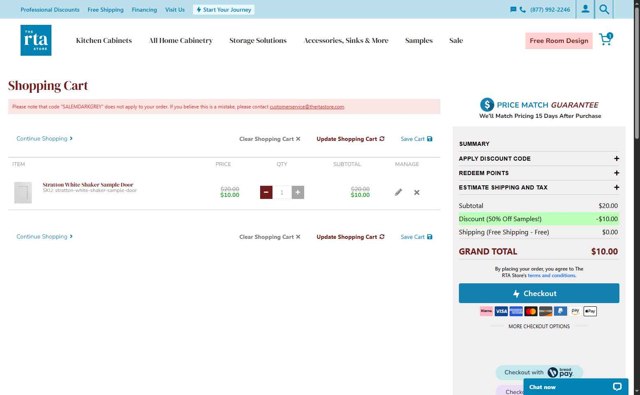Email customerservice@thertastore.com link in notice

coord(307,107)
